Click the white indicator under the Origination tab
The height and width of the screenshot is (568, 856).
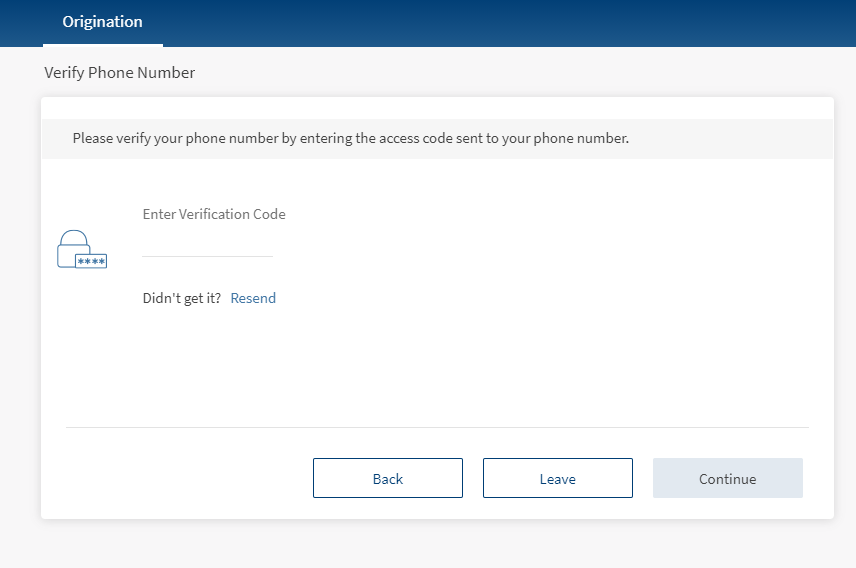pos(103,45)
